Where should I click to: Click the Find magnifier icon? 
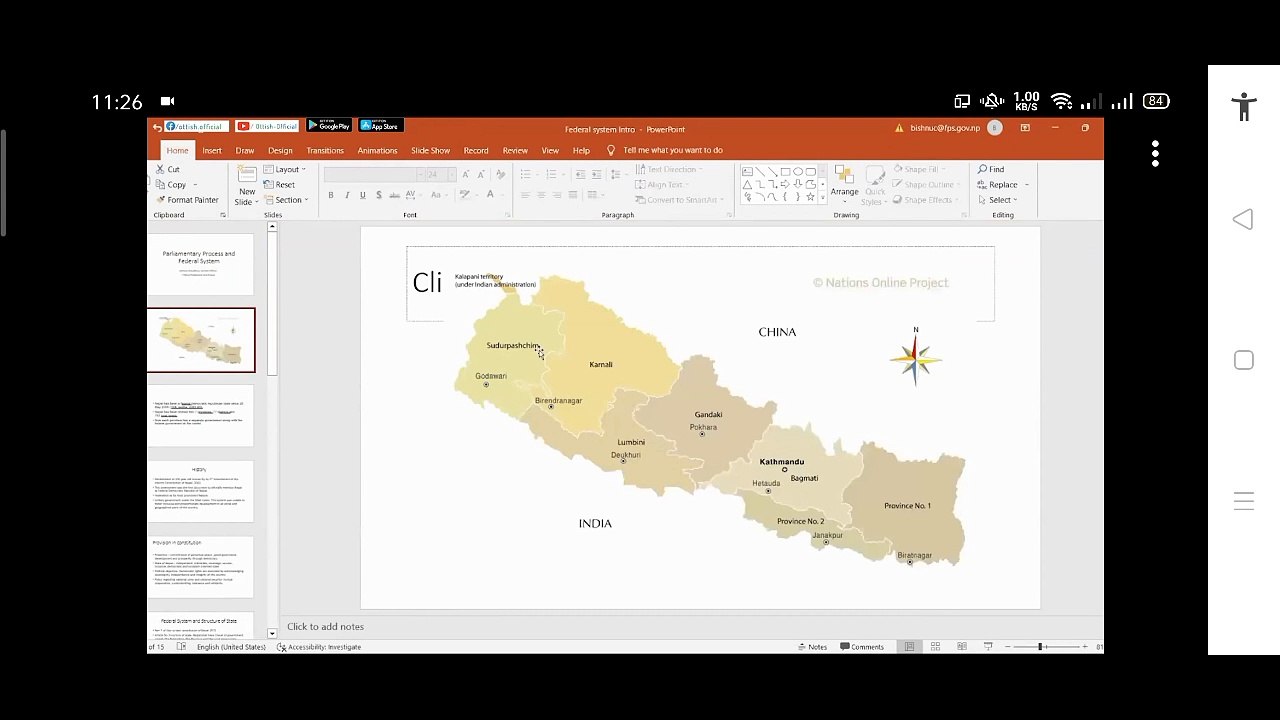983,169
